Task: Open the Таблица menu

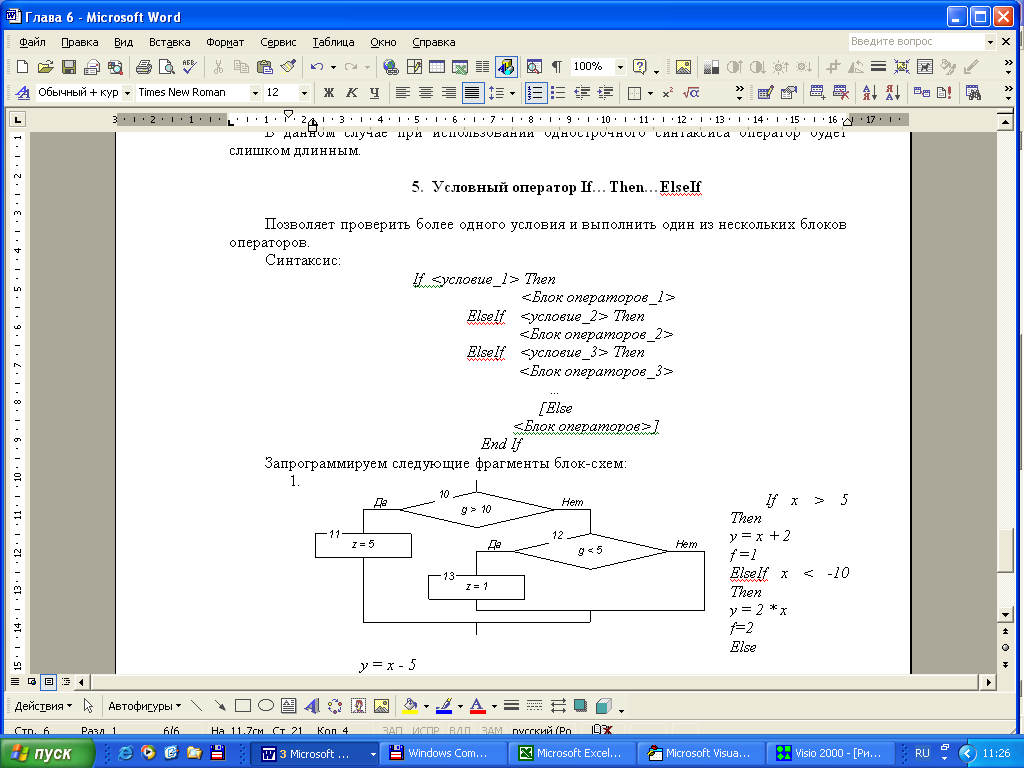Action: (333, 42)
